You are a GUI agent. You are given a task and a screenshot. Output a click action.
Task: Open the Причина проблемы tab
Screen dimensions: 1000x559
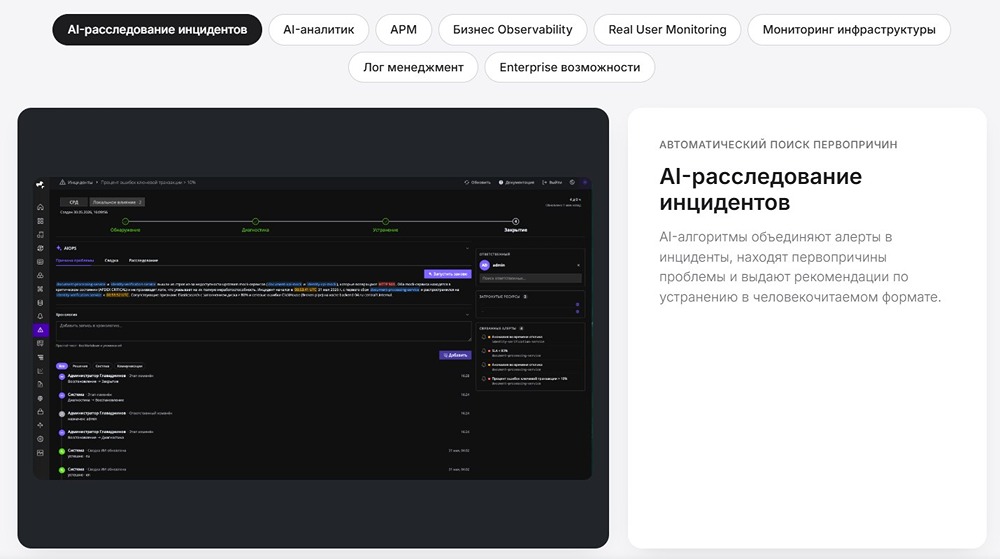tap(75, 261)
